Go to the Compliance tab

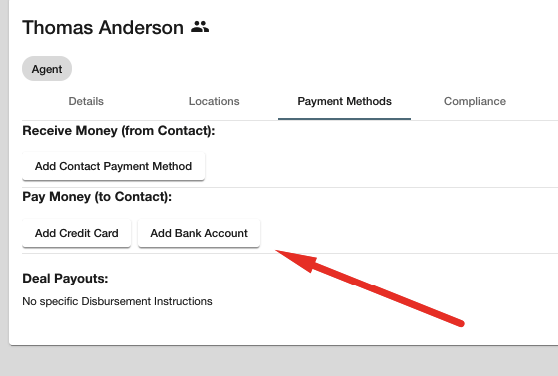(475, 101)
